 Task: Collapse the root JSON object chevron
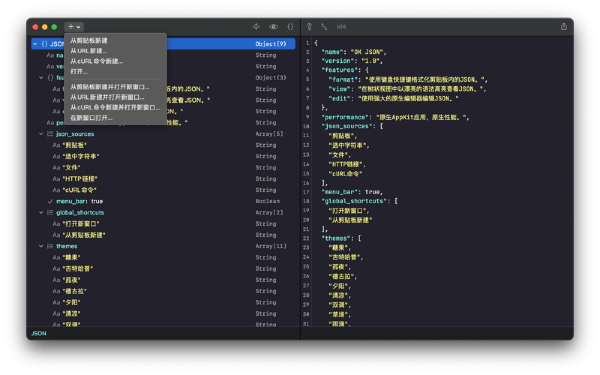click(x=35, y=44)
